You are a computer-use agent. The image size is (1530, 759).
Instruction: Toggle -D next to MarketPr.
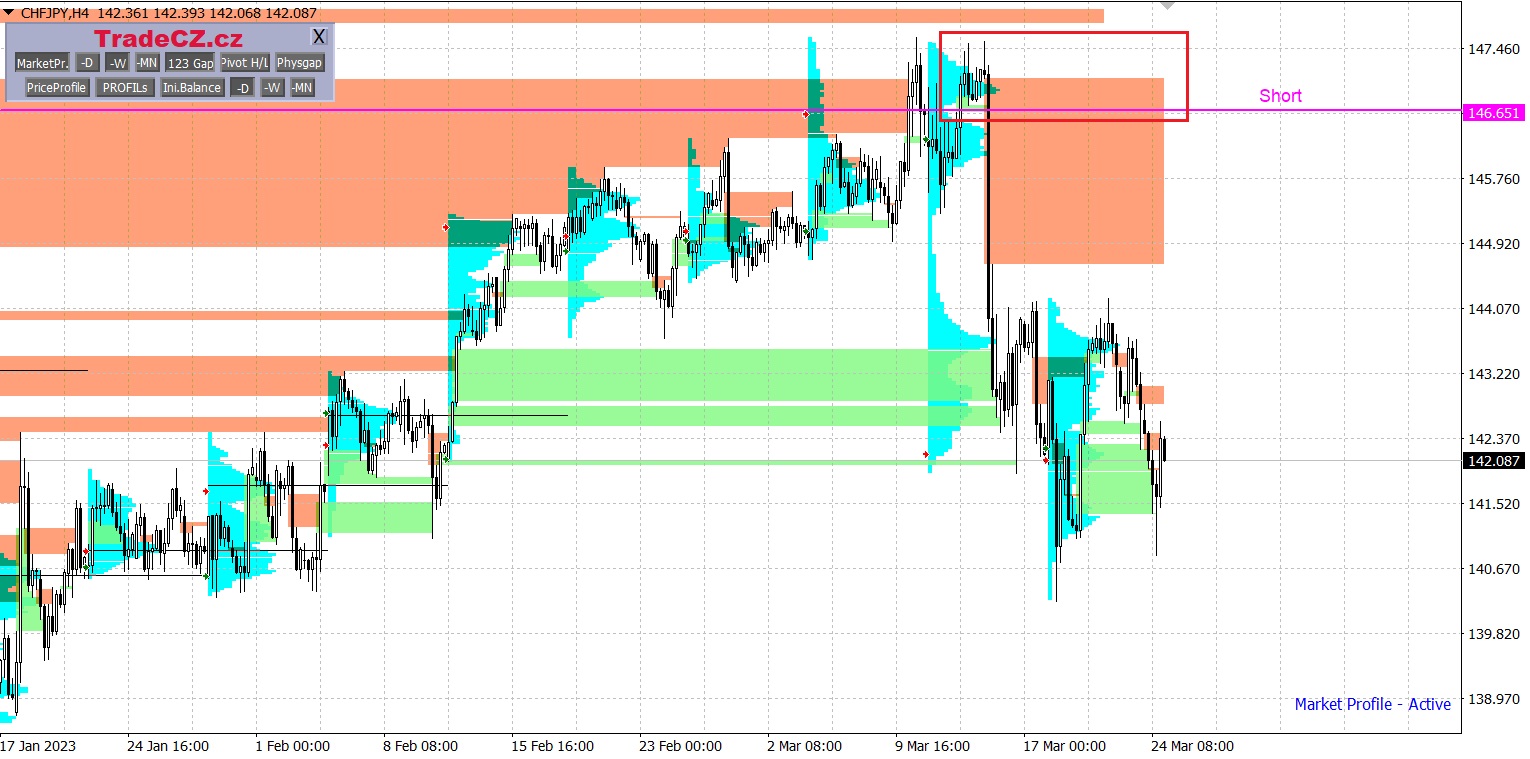[x=87, y=63]
